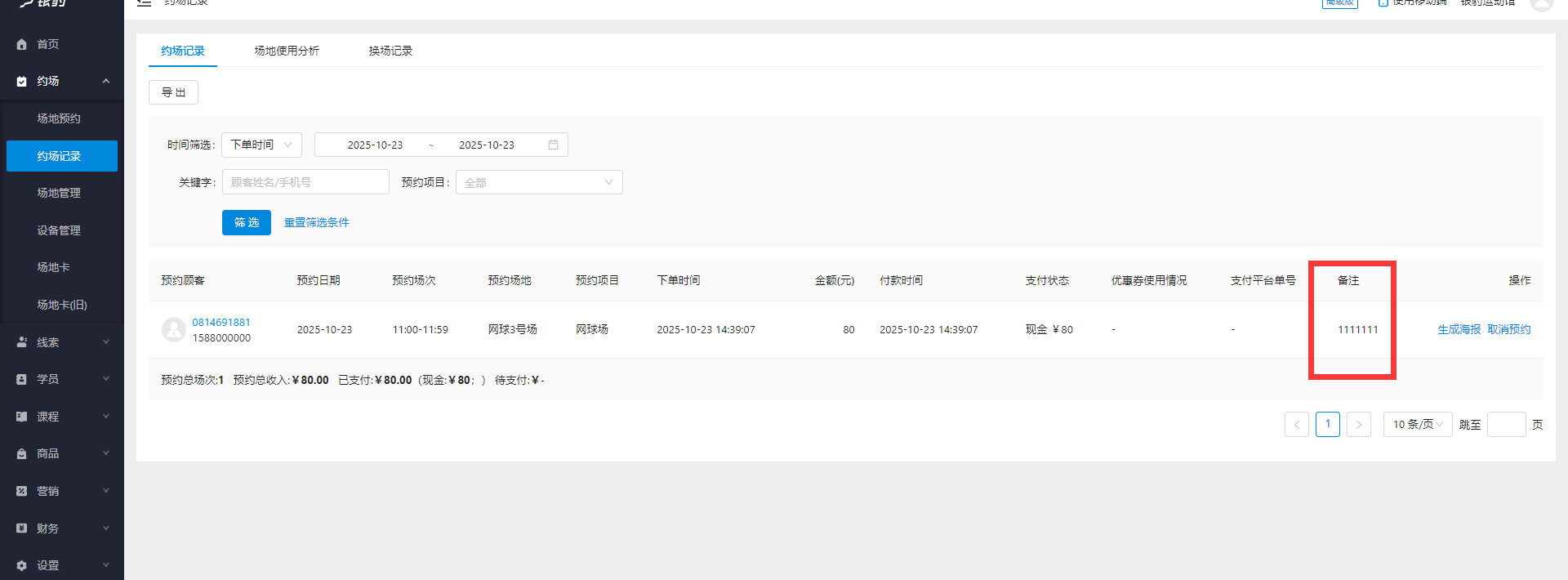The width and height of the screenshot is (1568, 580).
Task: Click the calendar icon in date range
Action: (553, 145)
